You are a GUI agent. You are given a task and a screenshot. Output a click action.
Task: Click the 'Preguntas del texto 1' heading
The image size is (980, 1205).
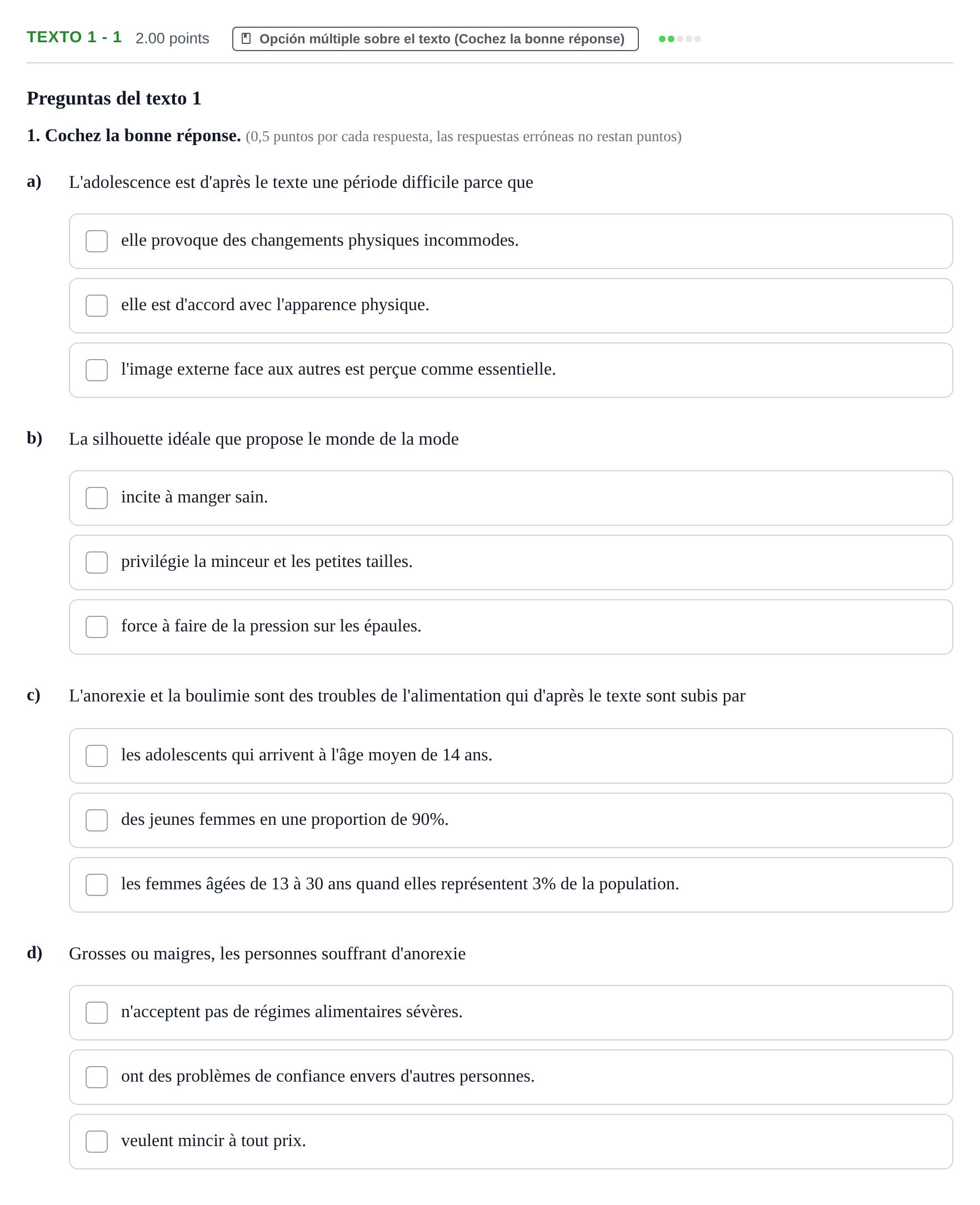[x=114, y=98]
